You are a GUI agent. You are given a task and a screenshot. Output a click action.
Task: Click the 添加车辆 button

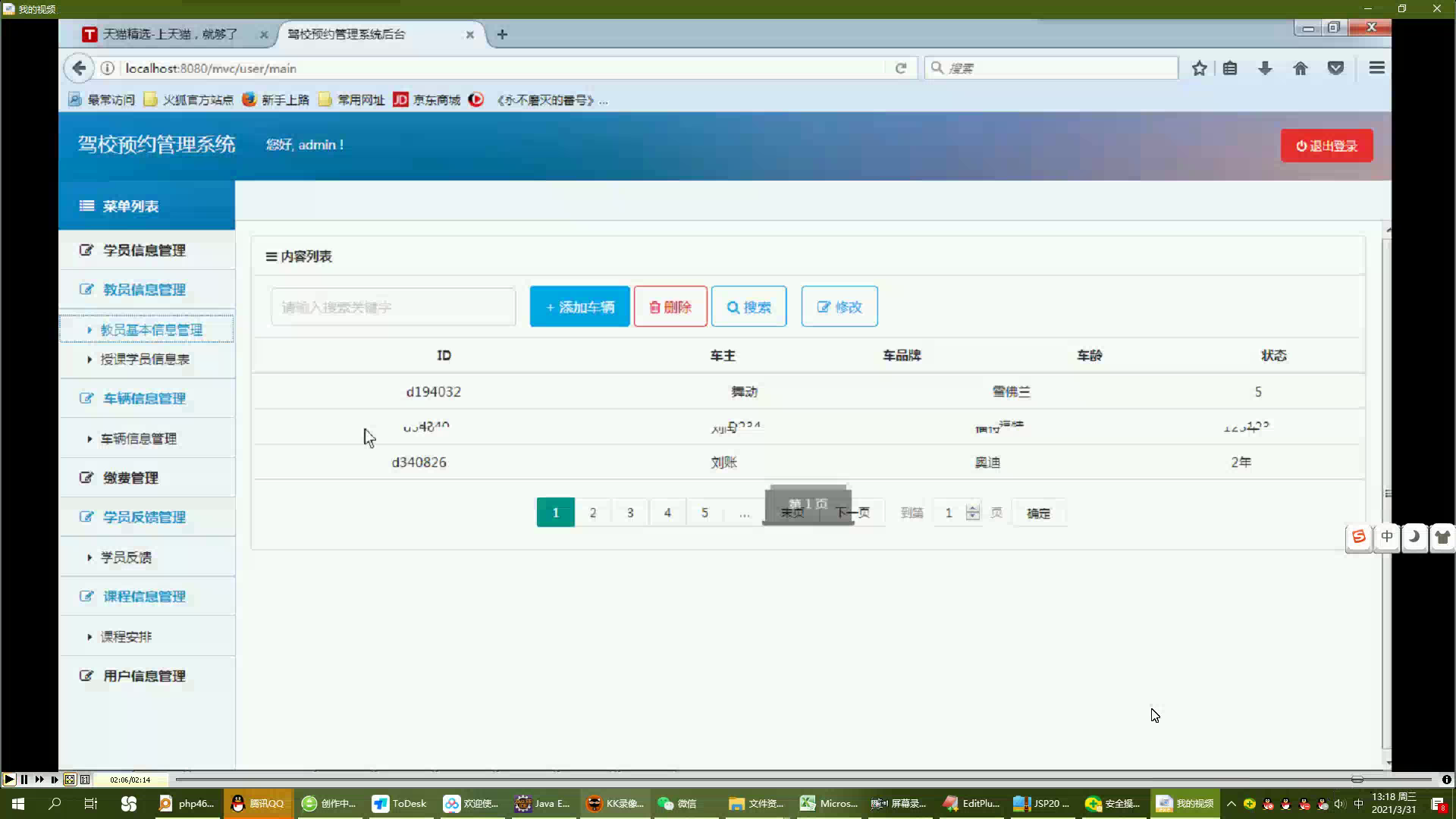coord(579,306)
